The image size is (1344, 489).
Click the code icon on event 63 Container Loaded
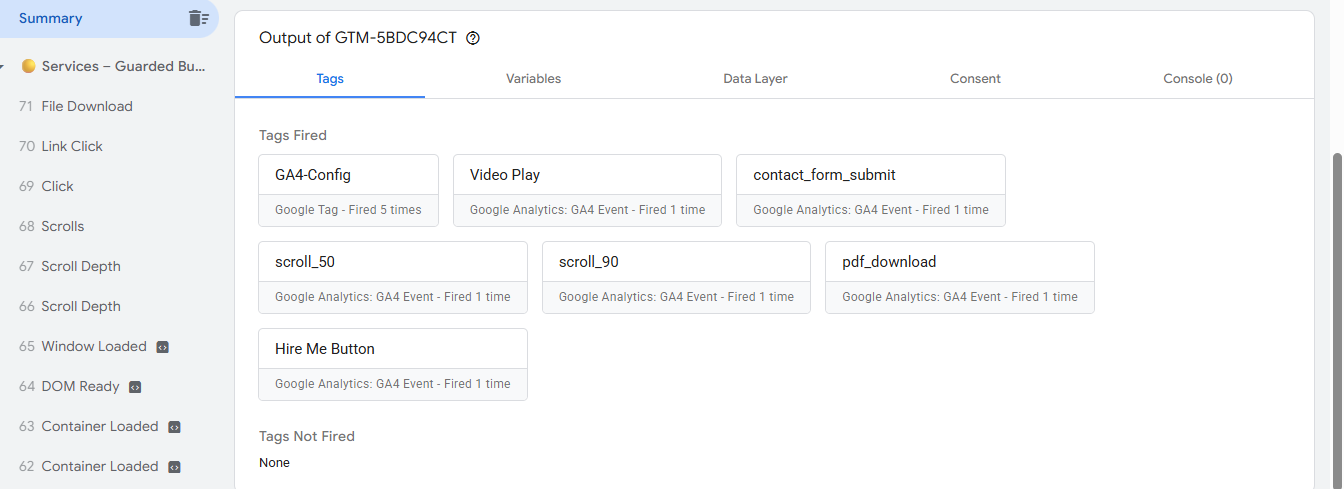(x=174, y=427)
